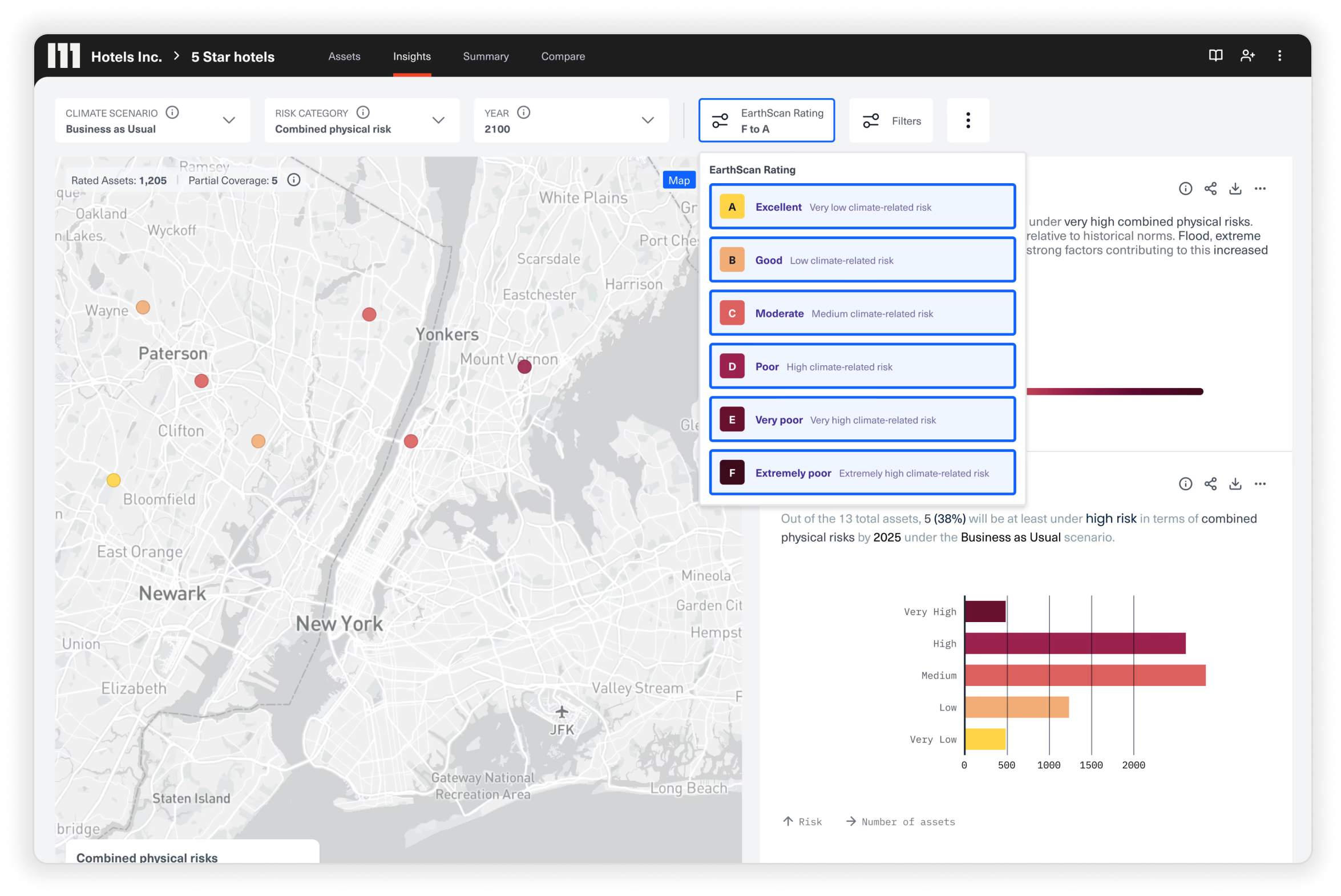Viewport: 1341px width, 896px height.
Task: Open the options menu beside Filters
Action: (x=967, y=120)
